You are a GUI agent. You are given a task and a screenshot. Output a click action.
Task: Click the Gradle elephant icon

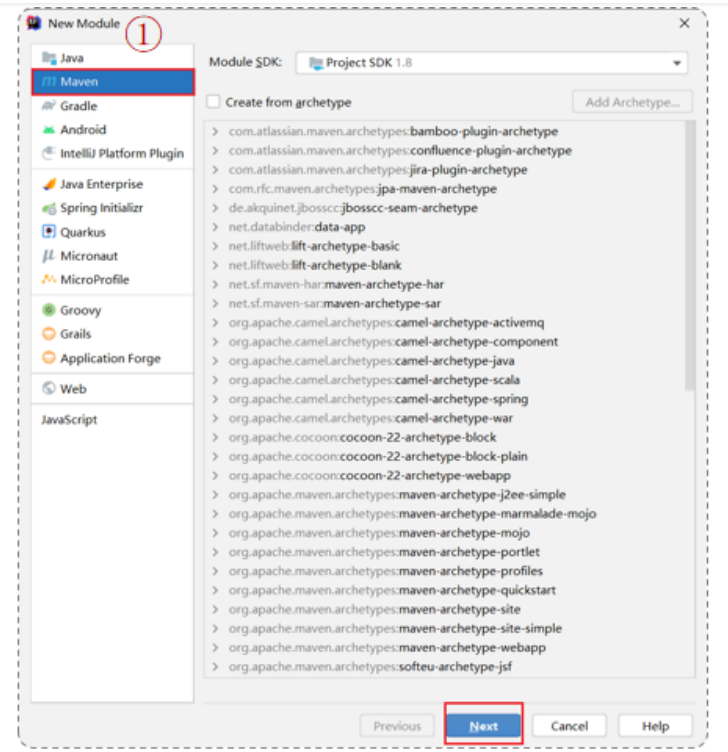pos(49,106)
